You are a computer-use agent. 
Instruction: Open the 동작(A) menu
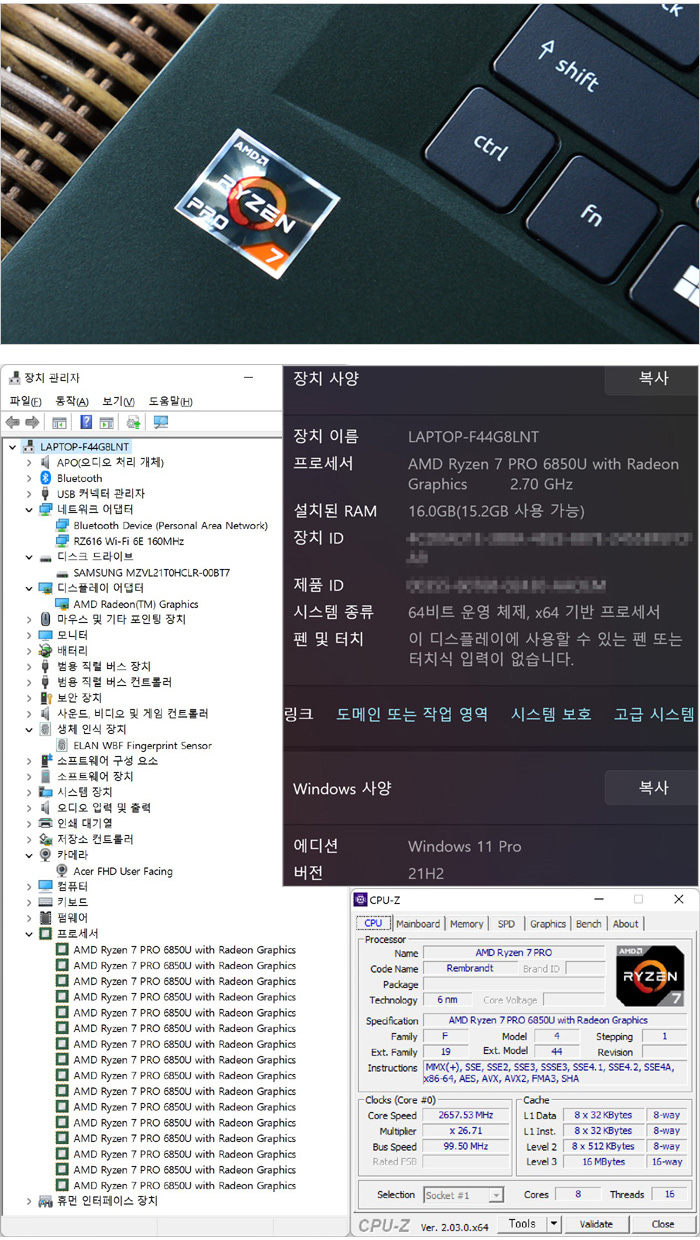pyautogui.click(x=72, y=401)
